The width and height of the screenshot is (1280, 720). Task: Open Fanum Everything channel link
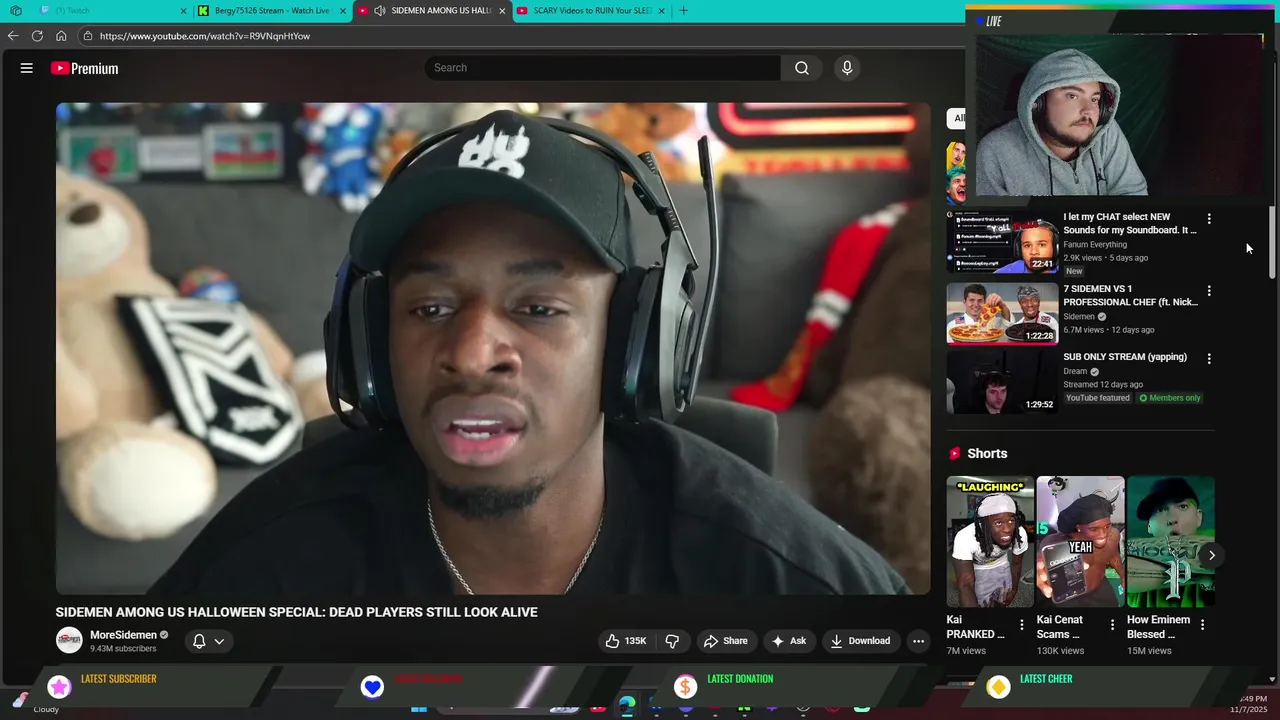(x=1095, y=244)
